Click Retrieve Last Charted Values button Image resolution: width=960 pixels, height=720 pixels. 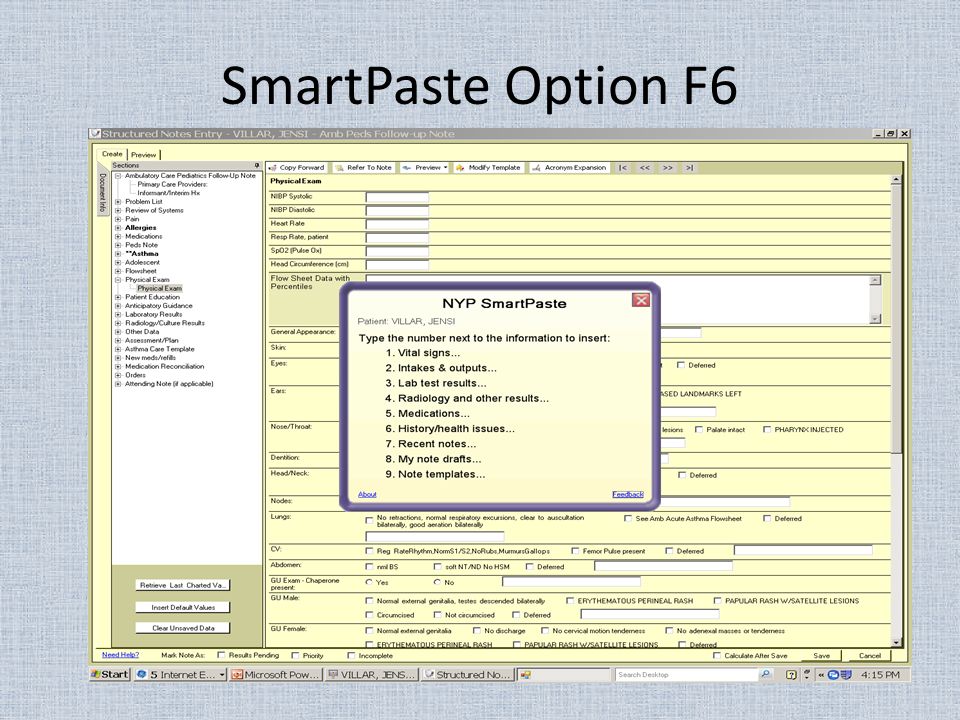tap(182, 585)
